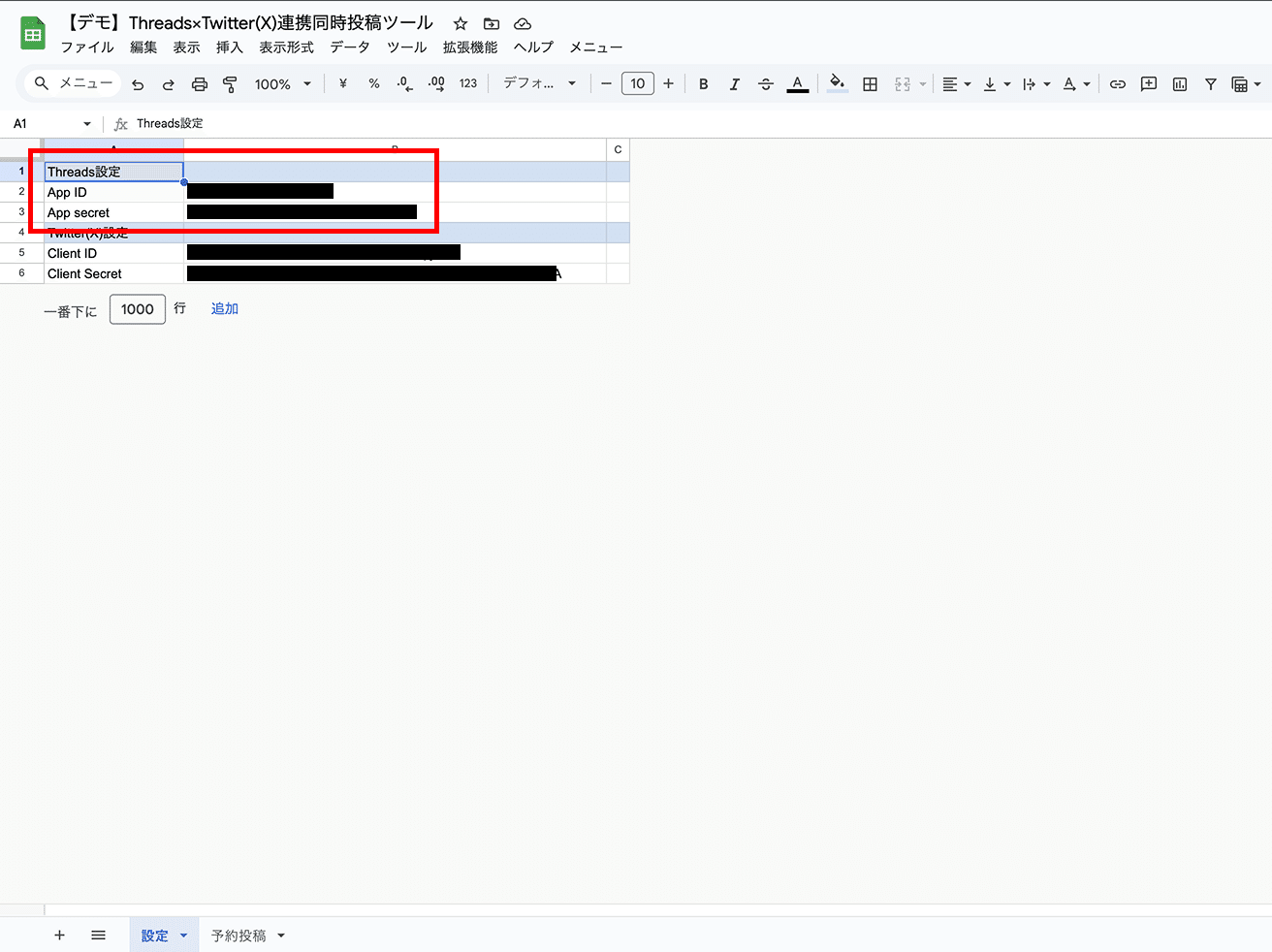
Task: Select the column C header
Action: click(618, 150)
